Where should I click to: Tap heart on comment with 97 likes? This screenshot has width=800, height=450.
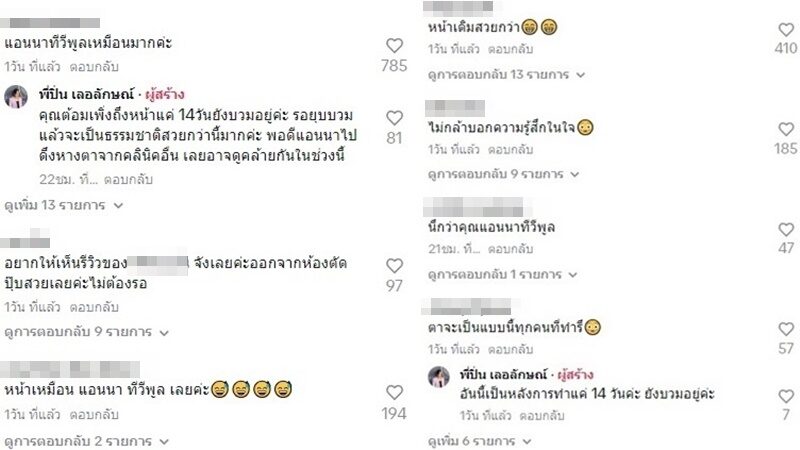[394, 266]
